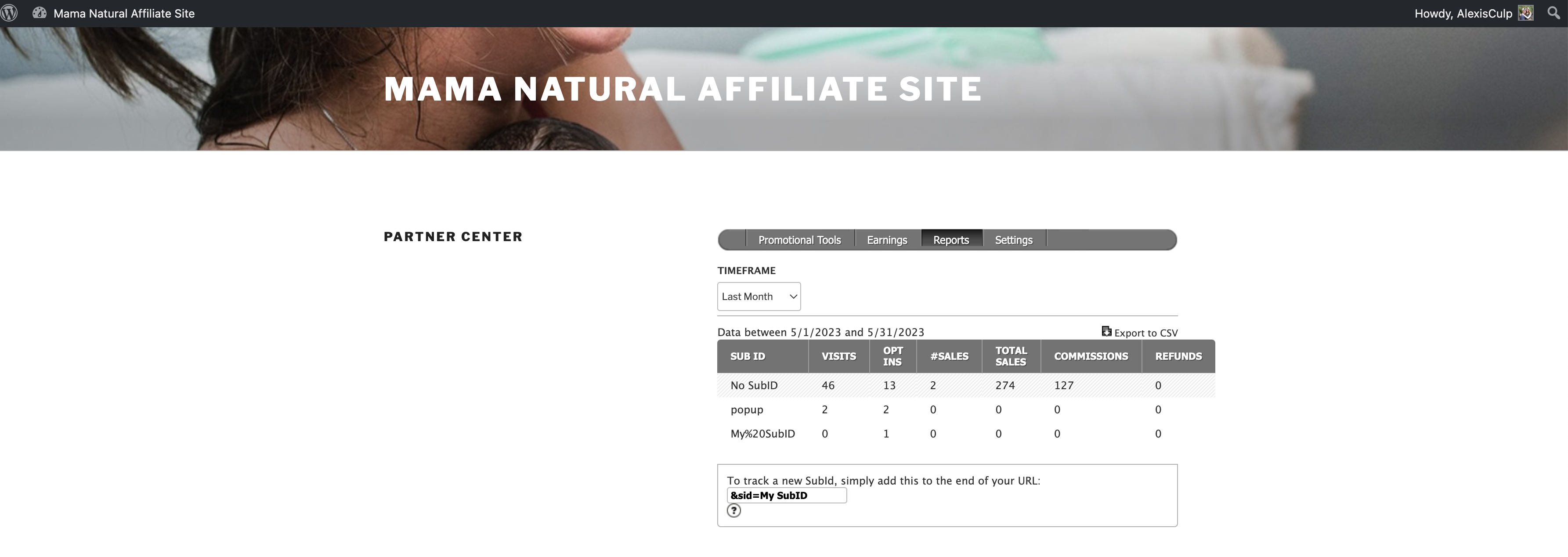The image size is (1568, 557).
Task: Select the My%20SubID row label
Action: click(x=762, y=434)
